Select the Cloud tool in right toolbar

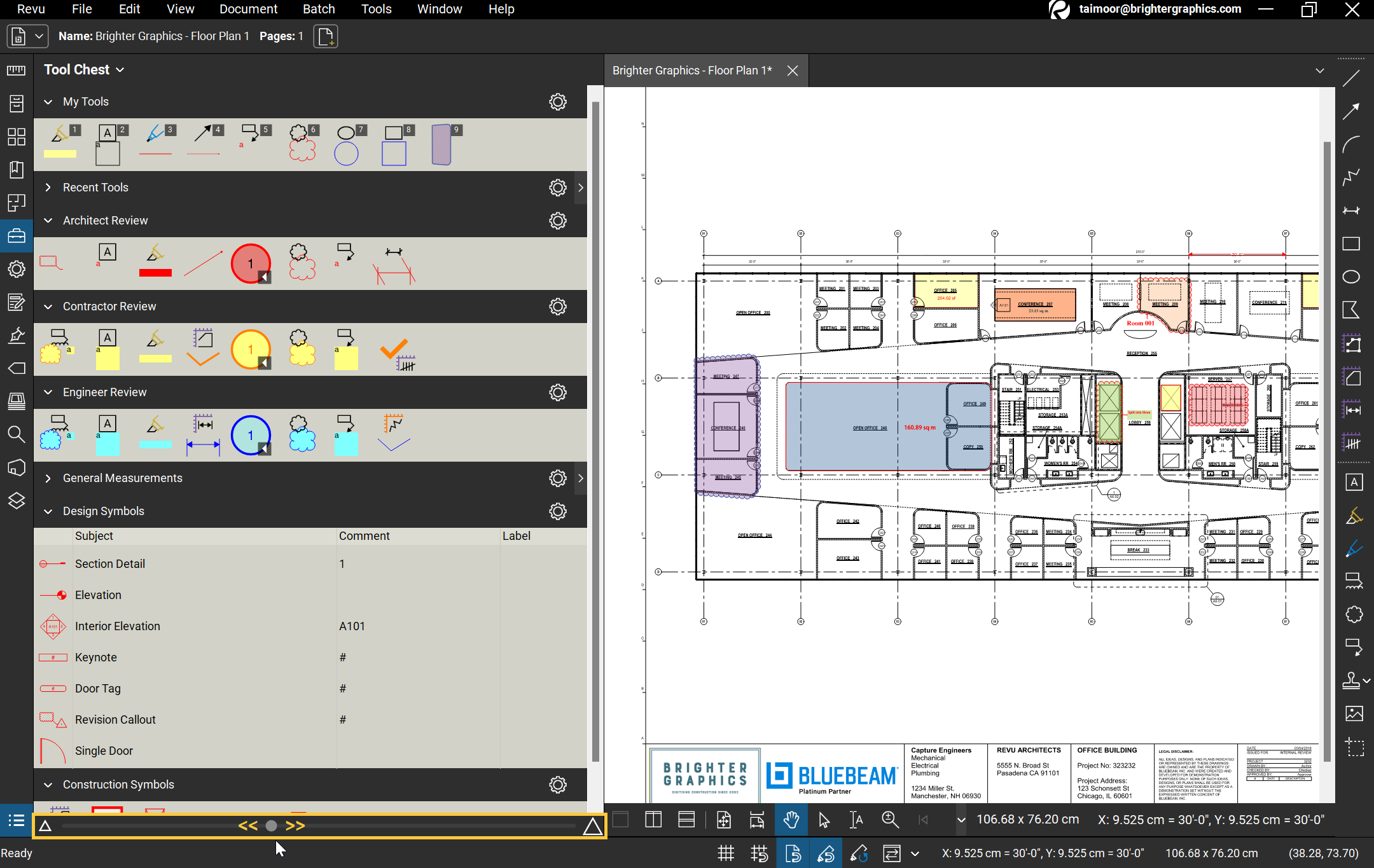pyautogui.click(x=1354, y=614)
